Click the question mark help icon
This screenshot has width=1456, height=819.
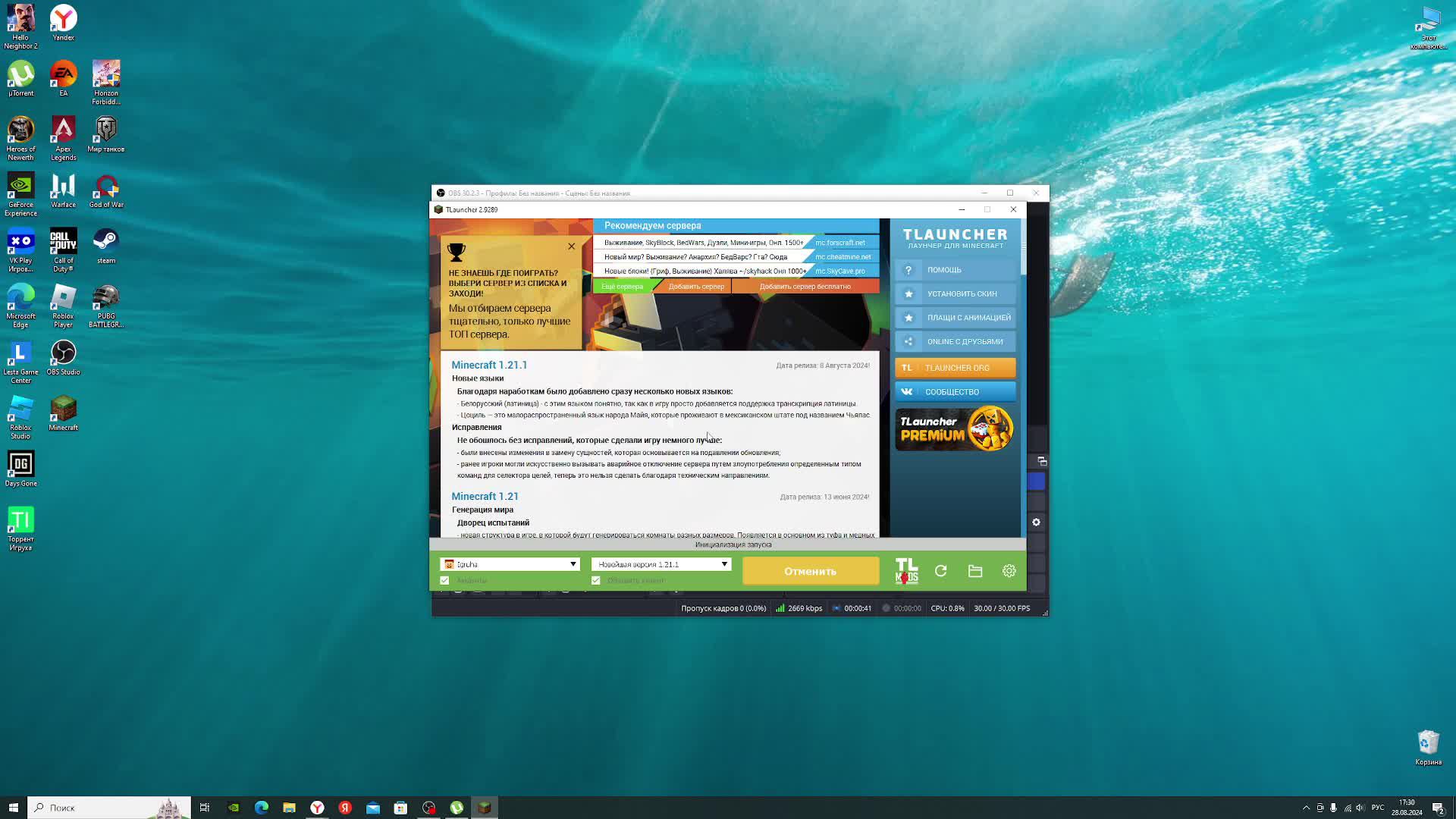pos(908,270)
